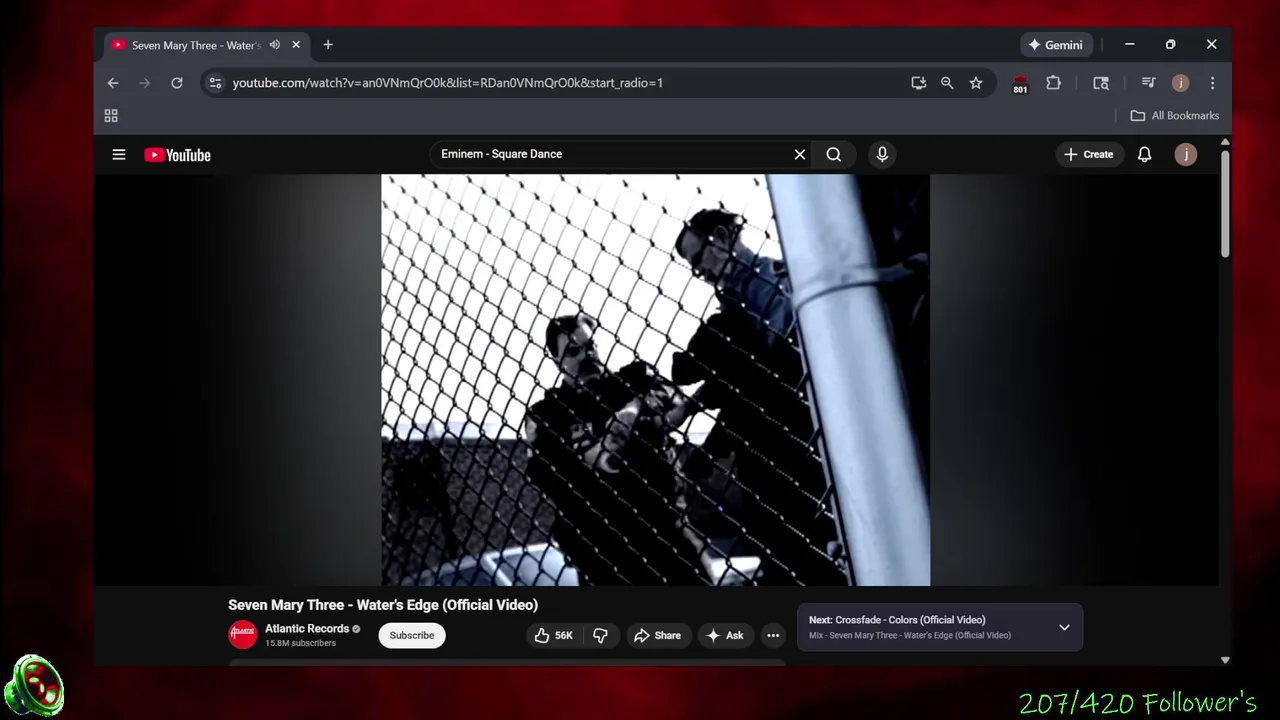Search with your voice microphone

[x=882, y=154]
